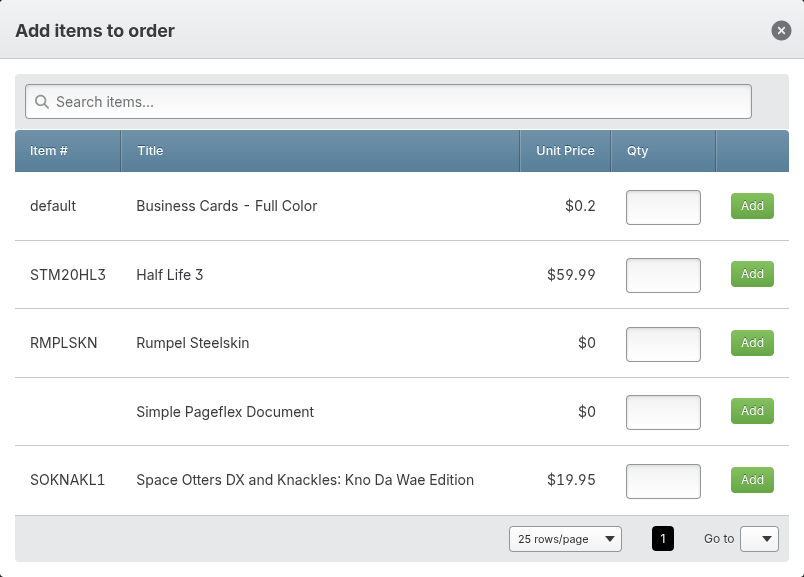Click the '$59.99' unit price
Viewport: 804px width, 577px height.
pos(571,274)
